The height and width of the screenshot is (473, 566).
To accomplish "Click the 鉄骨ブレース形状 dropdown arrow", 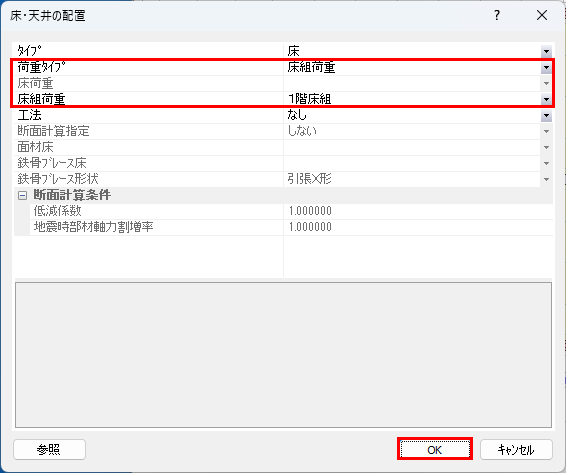I will pyautogui.click(x=546, y=179).
